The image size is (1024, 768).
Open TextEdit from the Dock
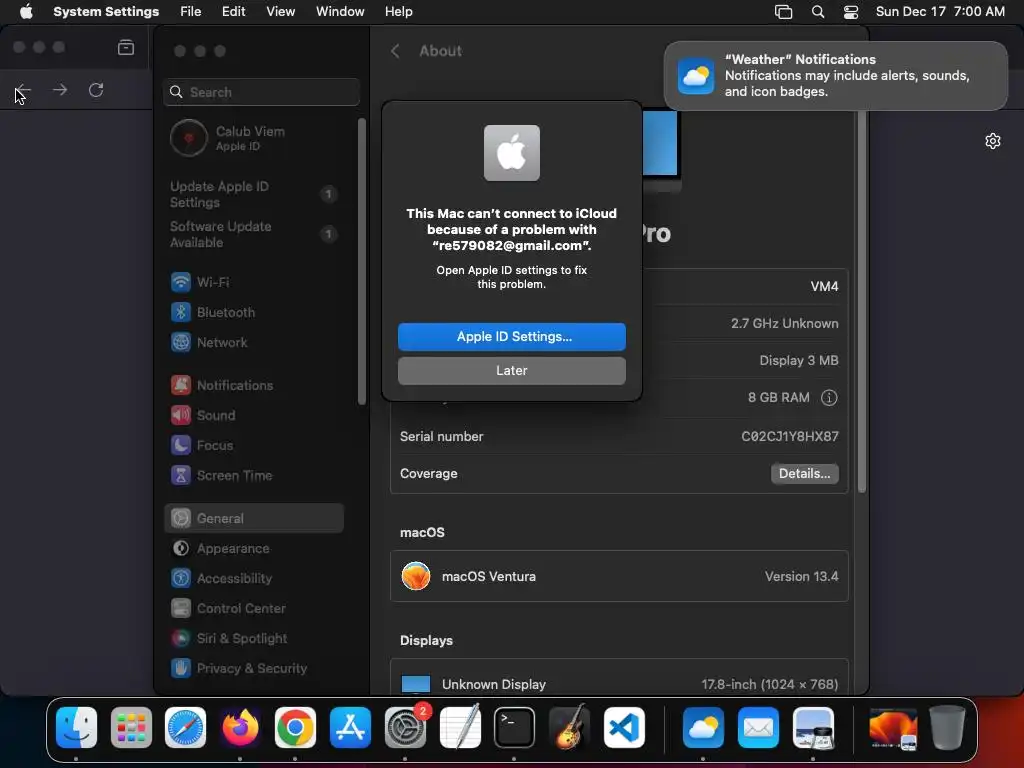460,727
